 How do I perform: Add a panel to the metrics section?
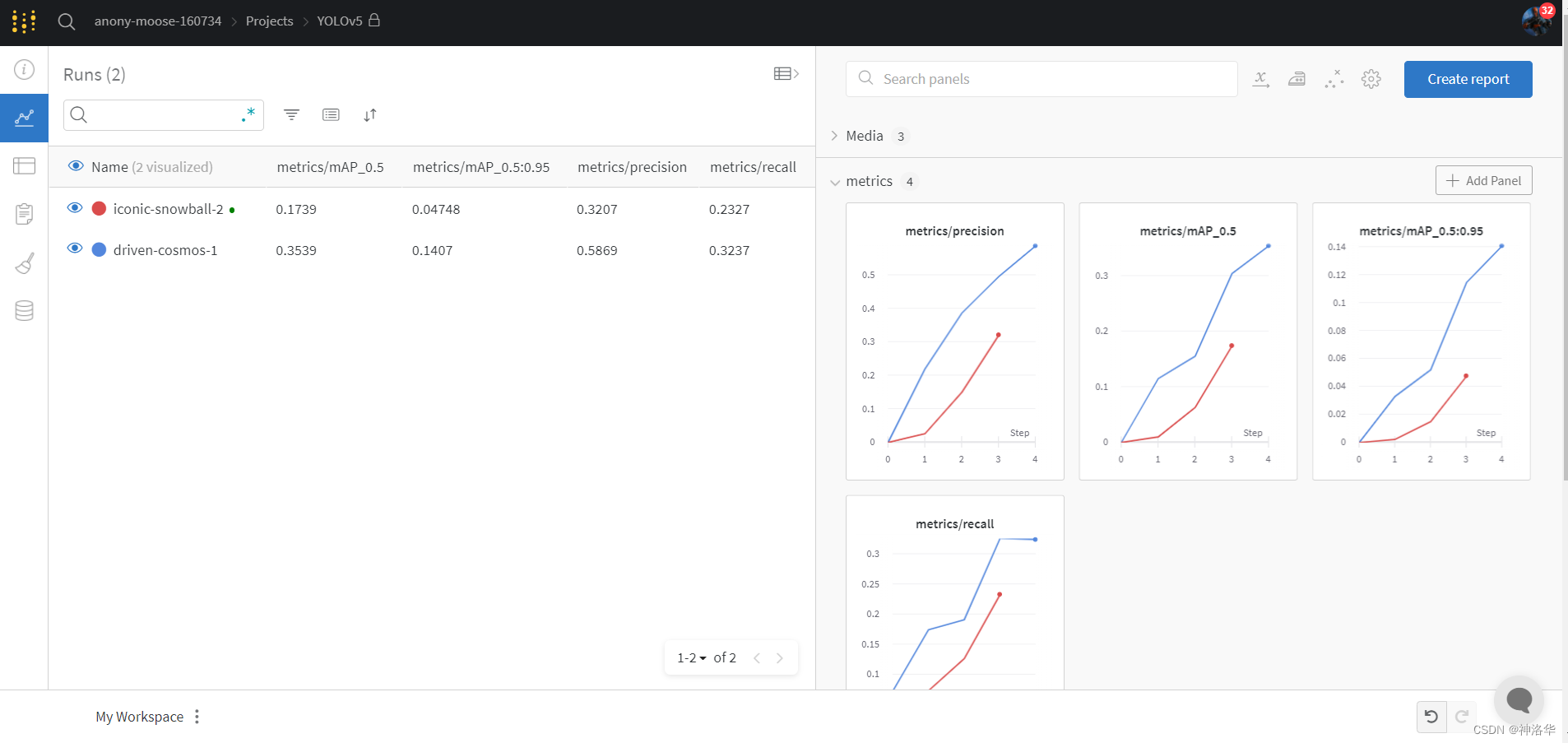[1483, 180]
